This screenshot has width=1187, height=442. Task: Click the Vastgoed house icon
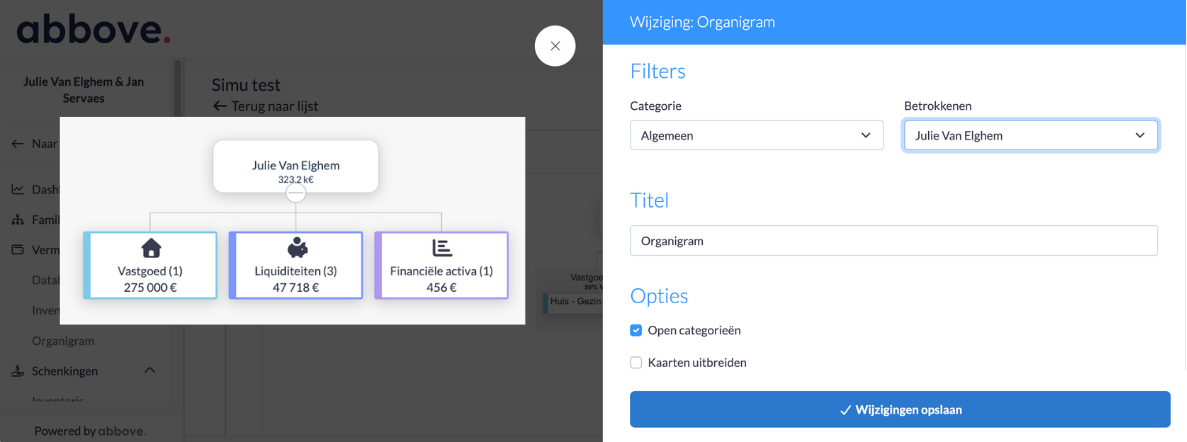tap(151, 248)
